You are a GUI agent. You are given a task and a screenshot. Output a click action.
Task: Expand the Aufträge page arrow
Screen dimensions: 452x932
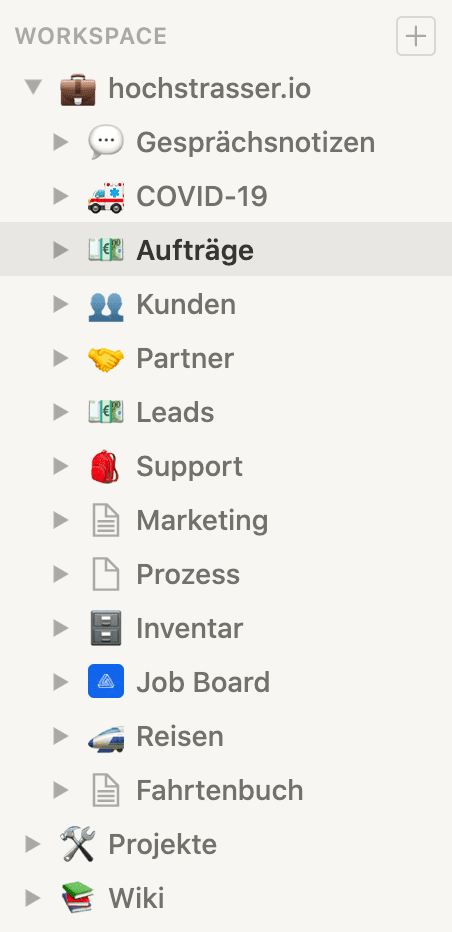[61, 250]
